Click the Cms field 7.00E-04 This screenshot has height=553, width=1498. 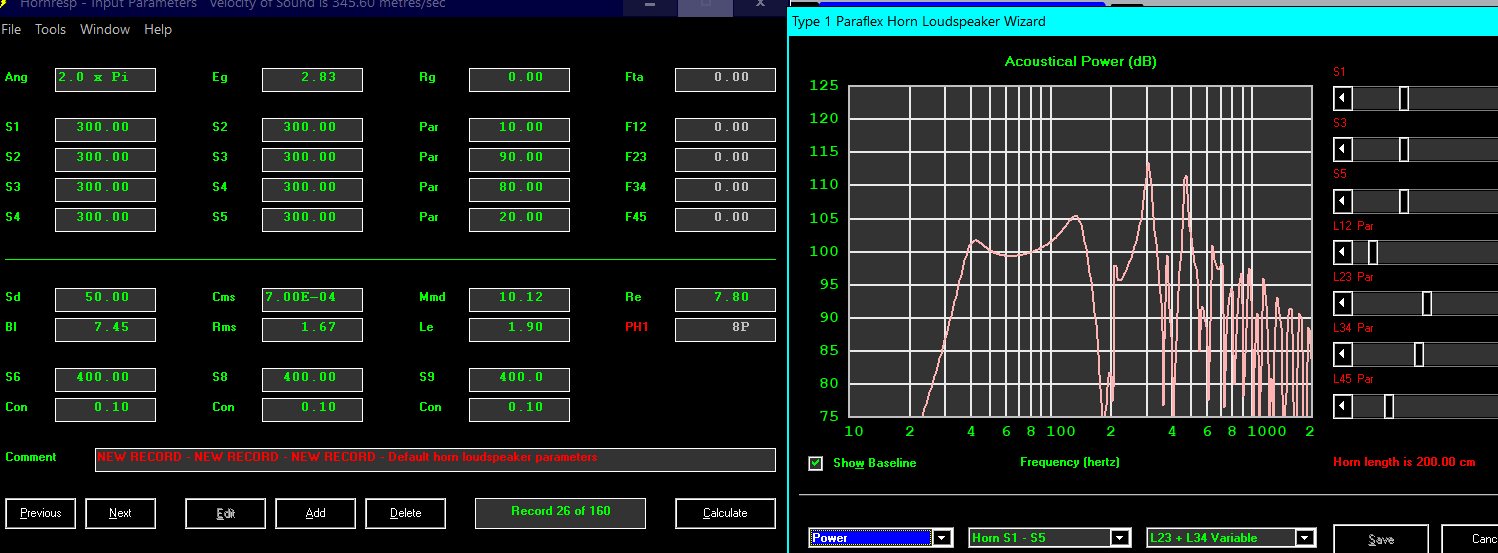pyautogui.click(x=312, y=299)
